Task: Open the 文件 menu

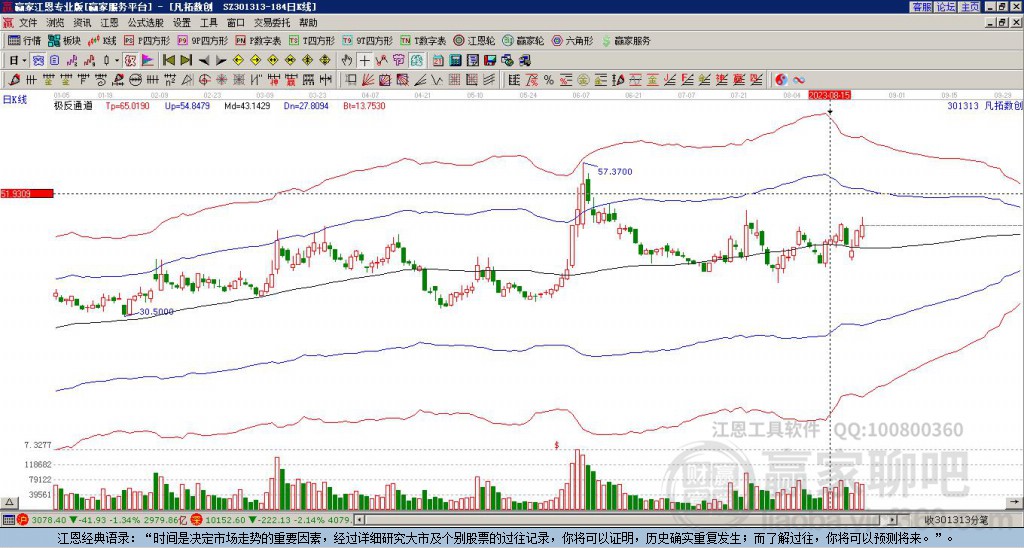Action: click(28, 23)
